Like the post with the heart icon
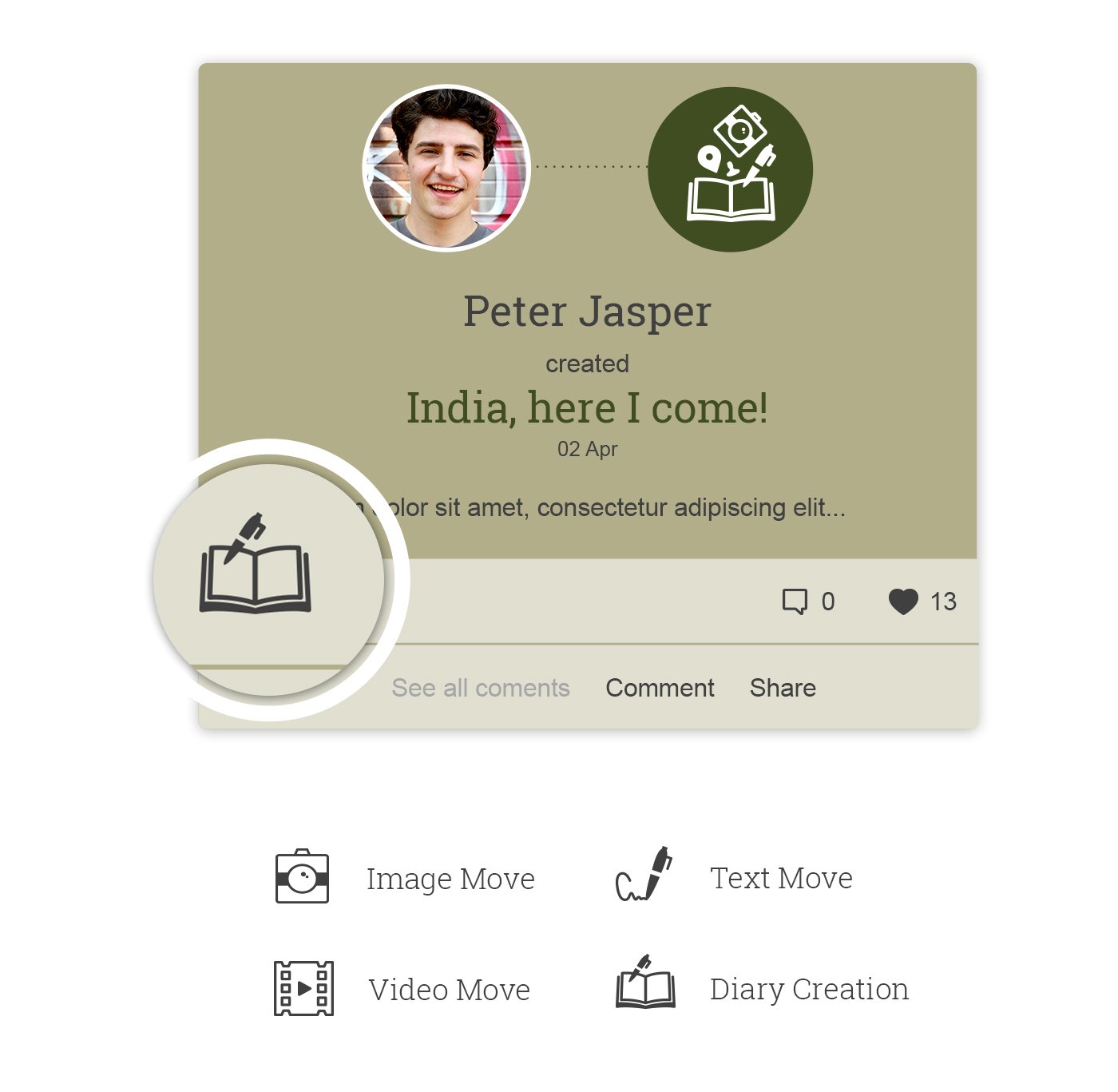The image size is (1118, 1092). pyautogui.click(x=904, y=602)
